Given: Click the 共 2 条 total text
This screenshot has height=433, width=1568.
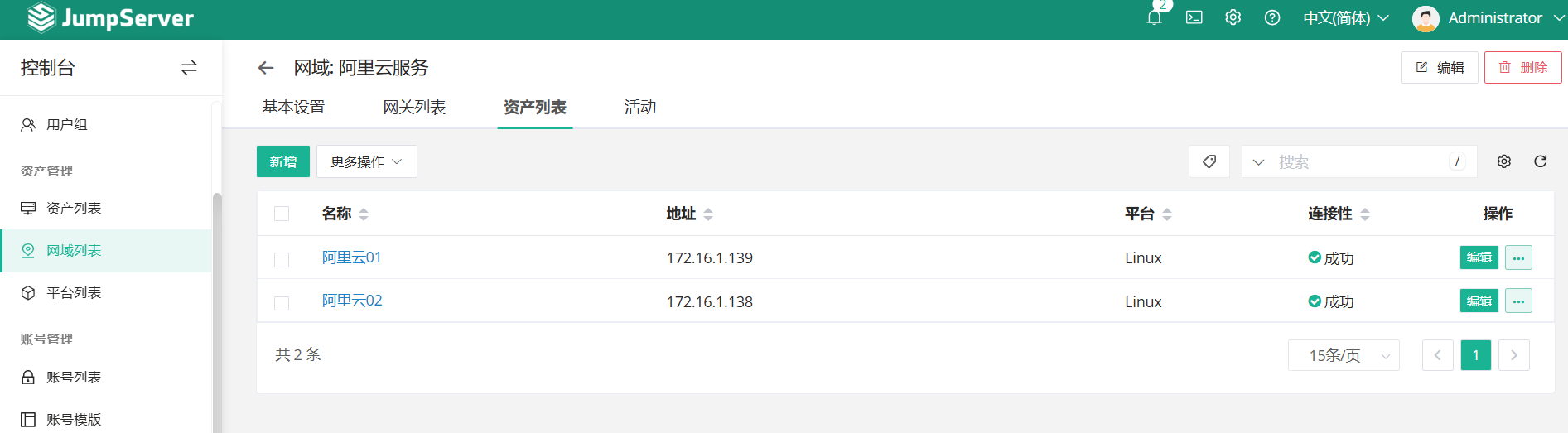Looking at the screenshot, I should [298, 354].
